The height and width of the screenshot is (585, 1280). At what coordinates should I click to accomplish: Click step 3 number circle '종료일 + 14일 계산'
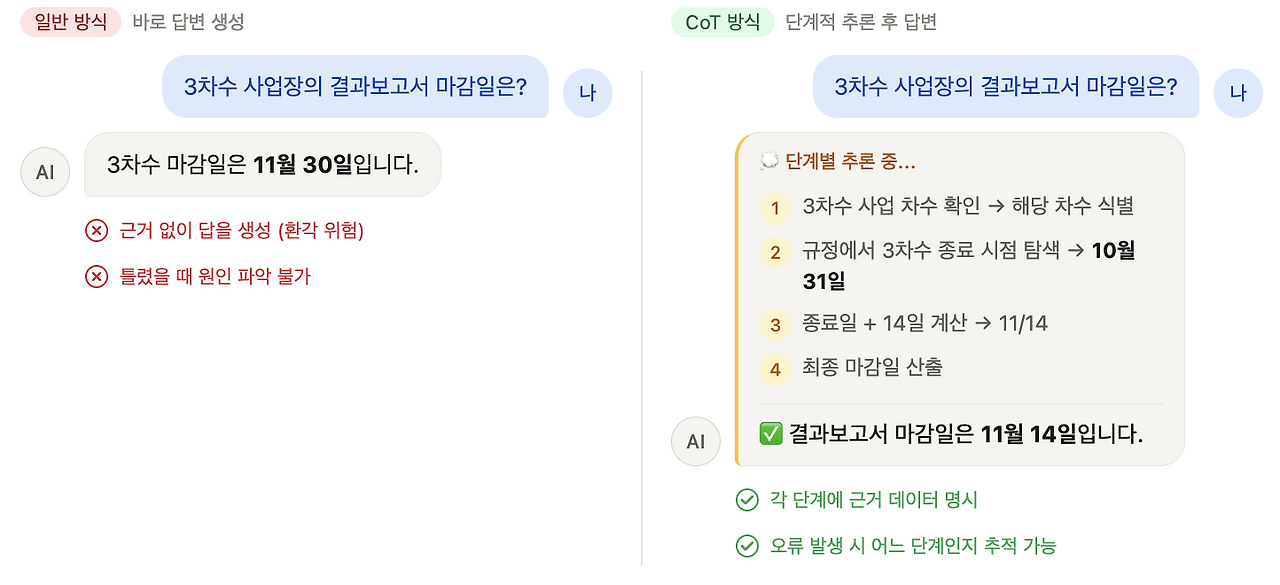pos(775,325)
